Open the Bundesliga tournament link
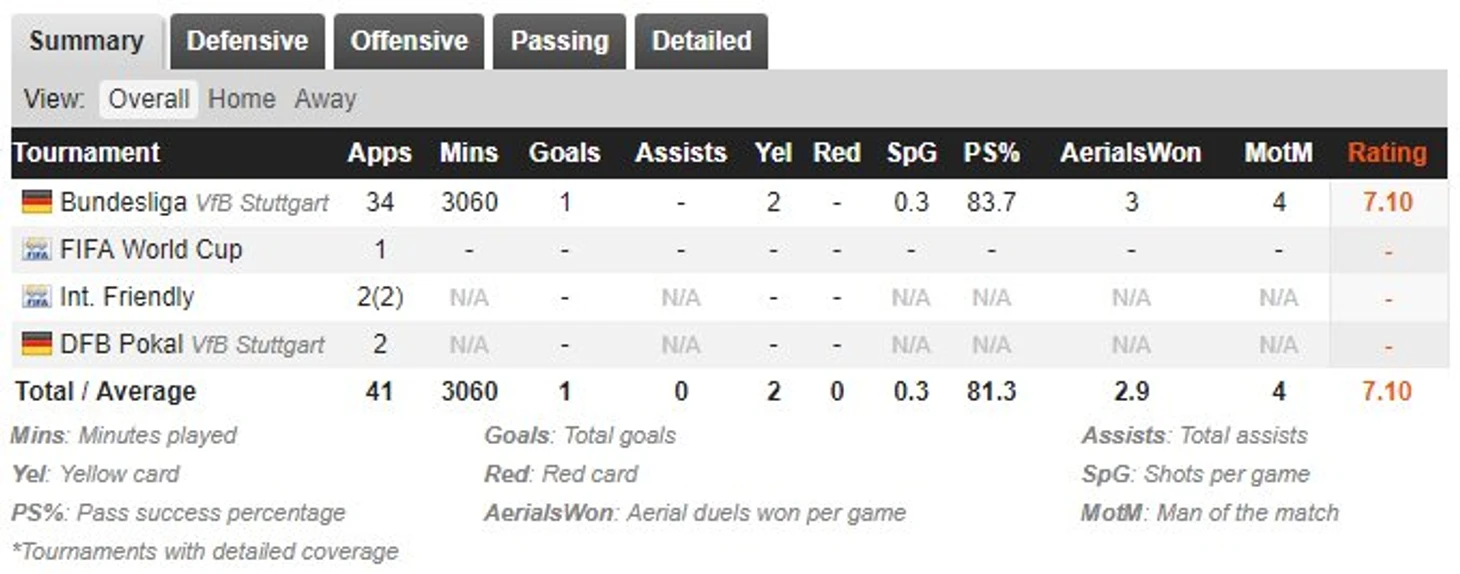This screenshot has height=574, width=1460. tap(123, 202)
